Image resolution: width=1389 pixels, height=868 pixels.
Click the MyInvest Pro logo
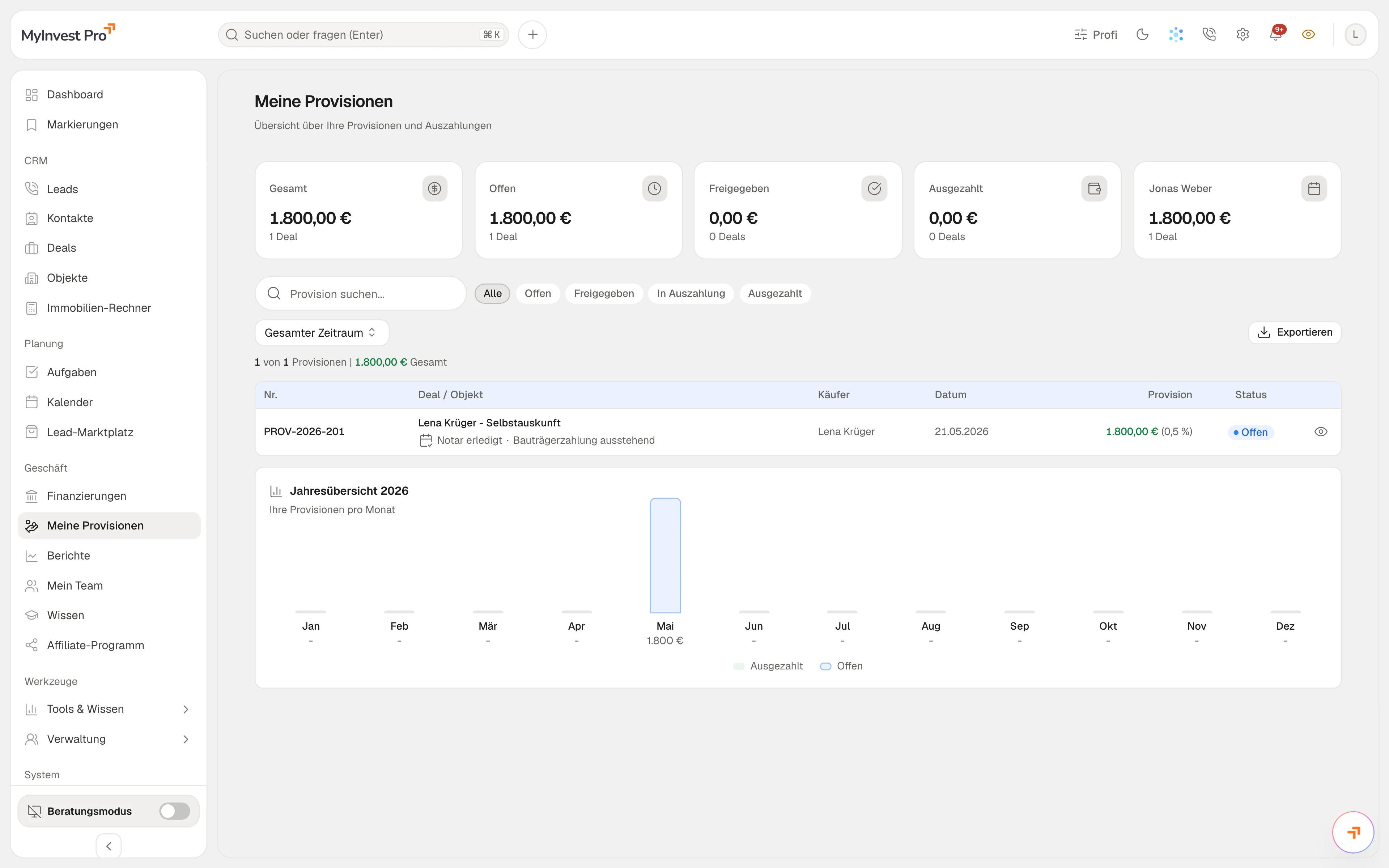click(68, 34)
